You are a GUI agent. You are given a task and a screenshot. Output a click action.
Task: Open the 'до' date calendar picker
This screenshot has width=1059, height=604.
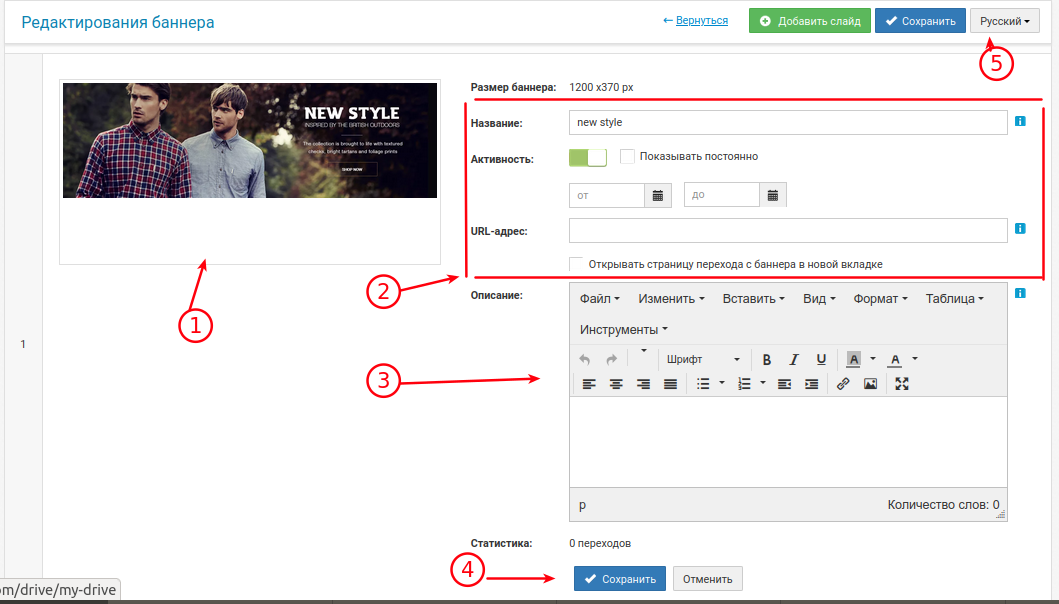click(773, 195)
